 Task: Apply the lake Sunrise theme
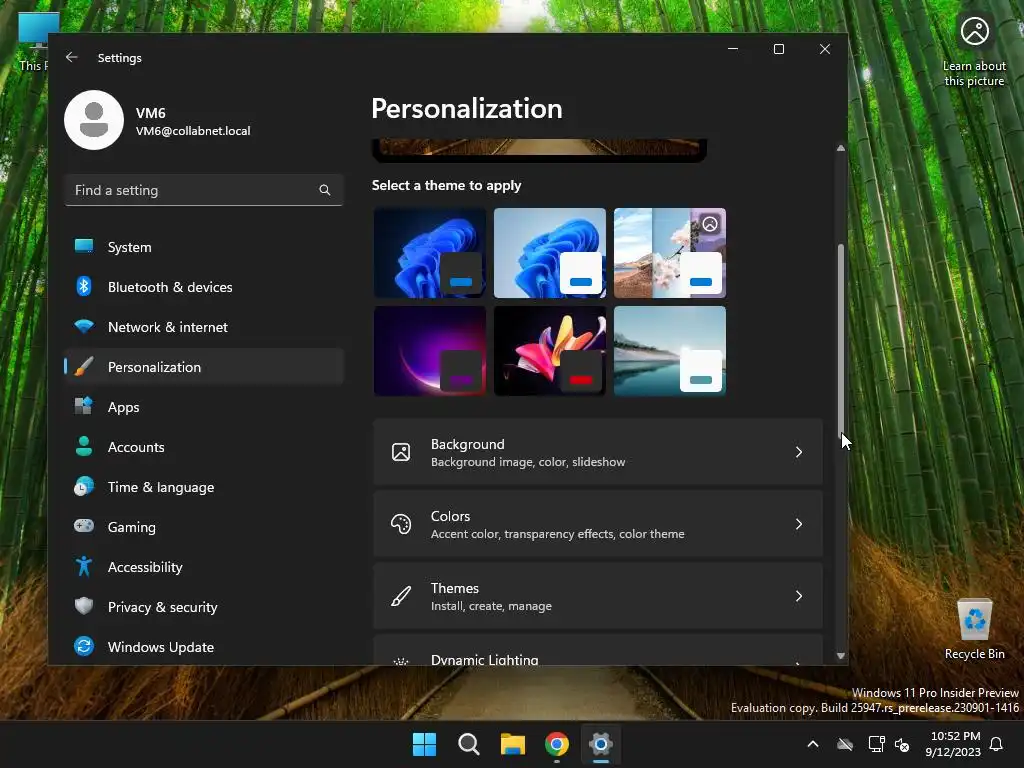[670, 351]
